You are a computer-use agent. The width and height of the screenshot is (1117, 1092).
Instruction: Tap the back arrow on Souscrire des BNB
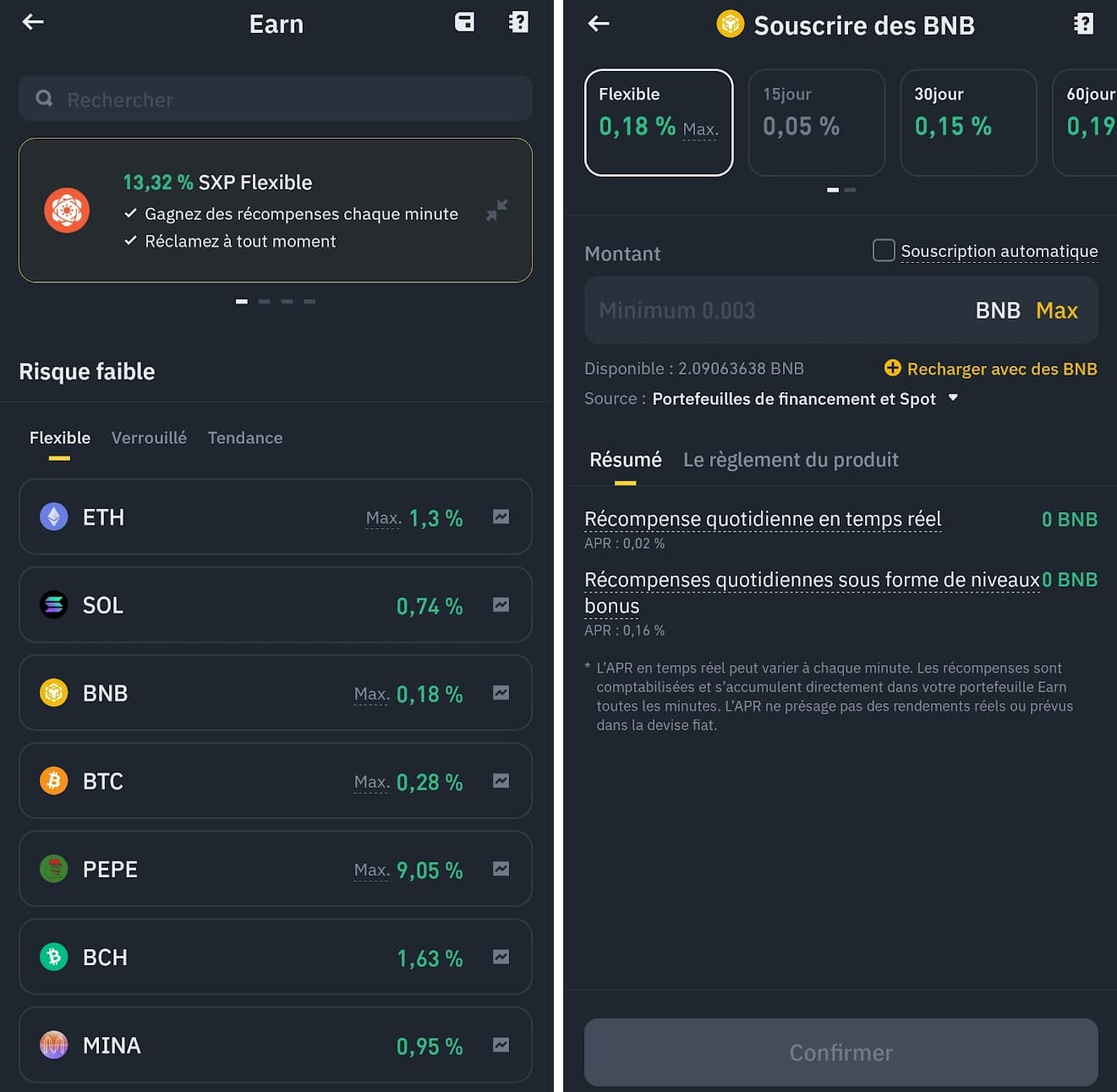(x=598, y=25)
